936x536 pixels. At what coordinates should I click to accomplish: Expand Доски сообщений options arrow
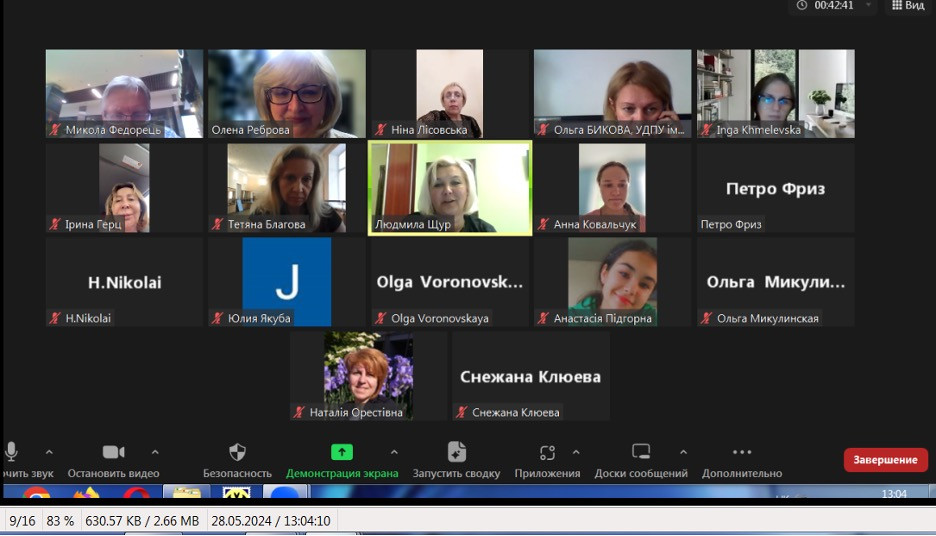(683, 452)
